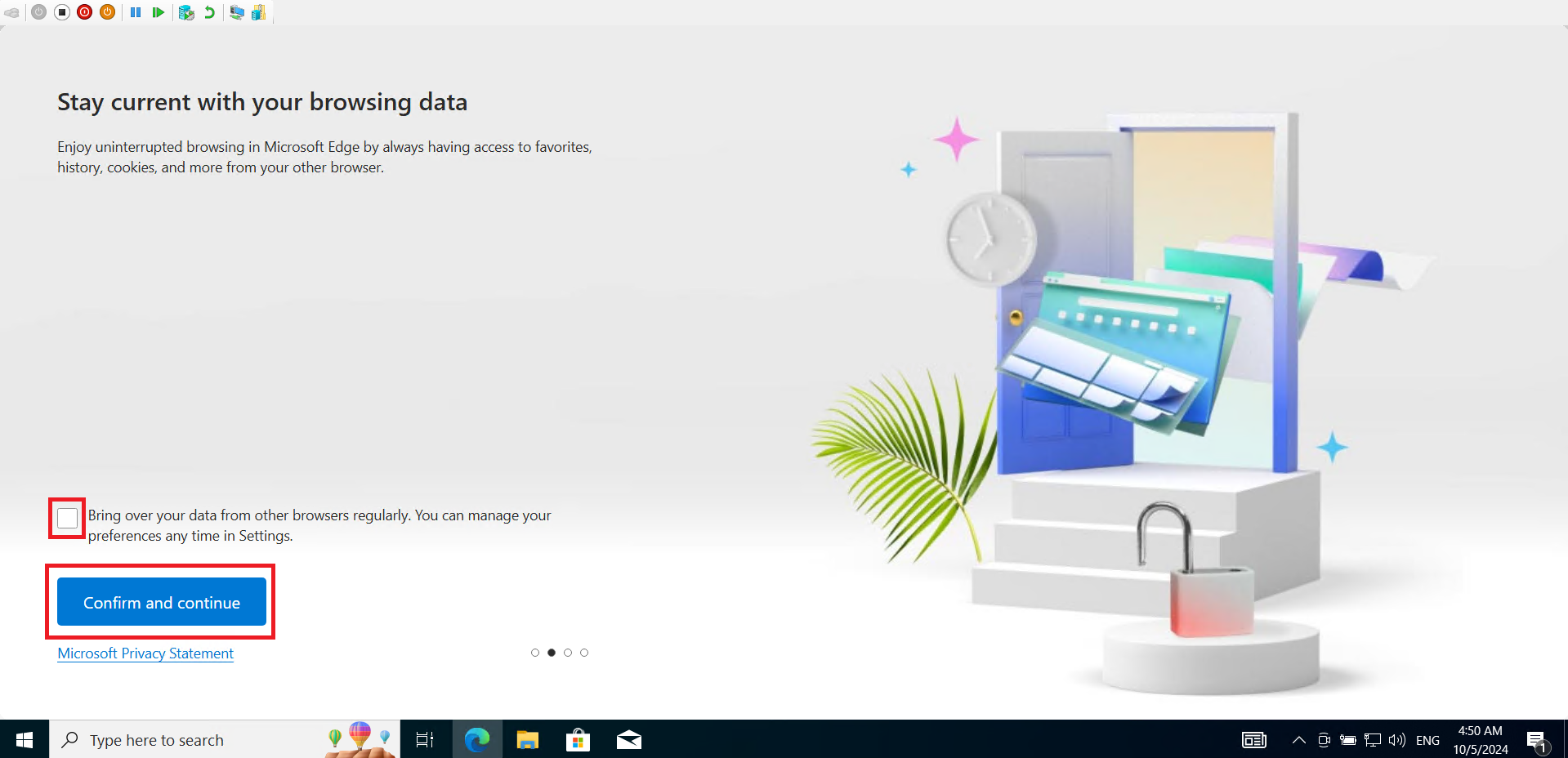Click the Checkpoint server icon in toolbar
Screen dimensions: 1568x758
[186, 12]
